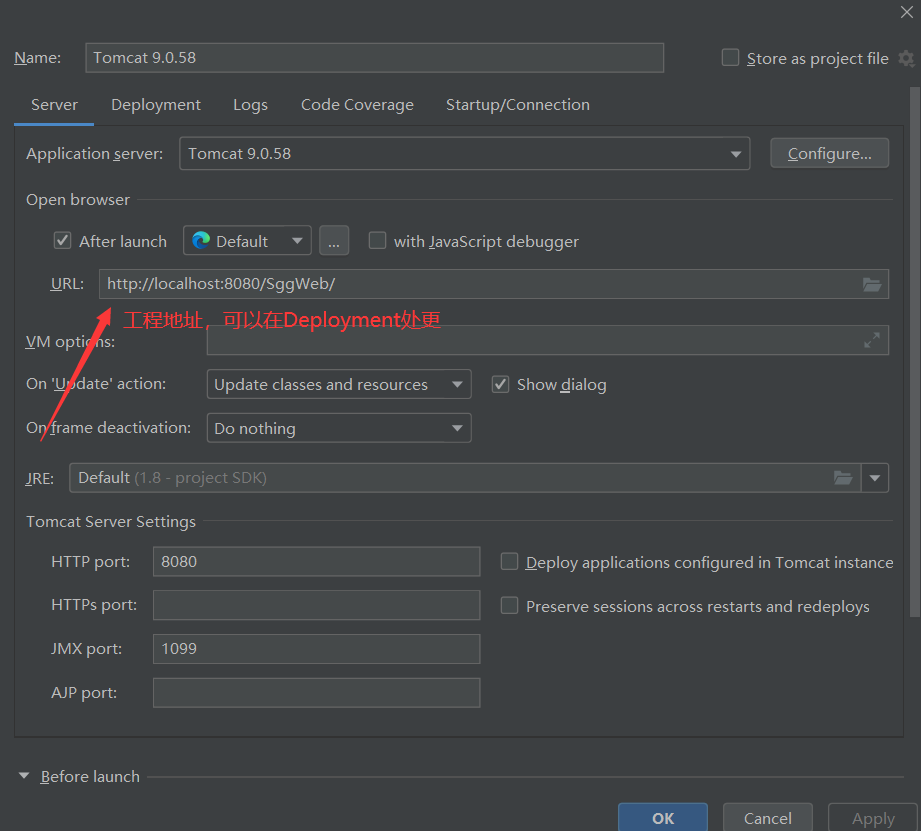This screenshot has width=921, height=831.
Task: Click the expand icon in VM options field
Action: tap(872, 340)
